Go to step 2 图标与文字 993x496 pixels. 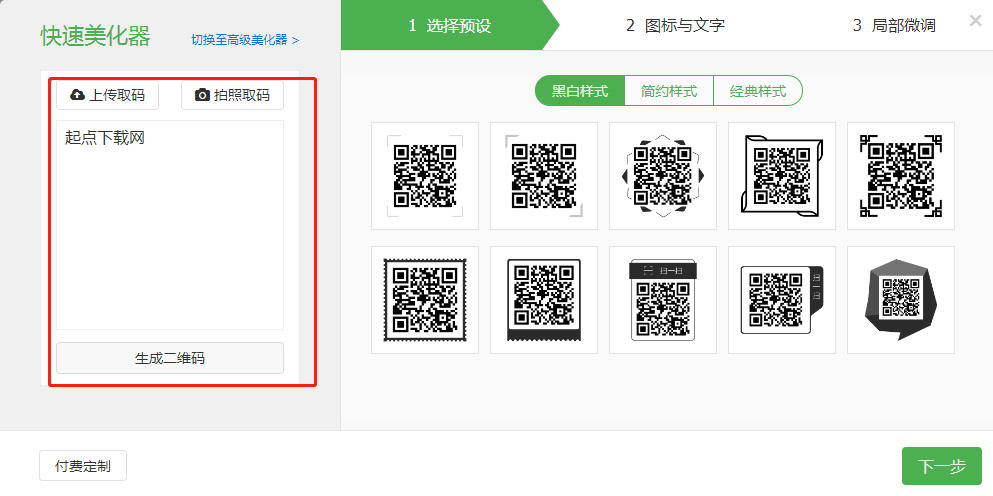tap(675, 25)
